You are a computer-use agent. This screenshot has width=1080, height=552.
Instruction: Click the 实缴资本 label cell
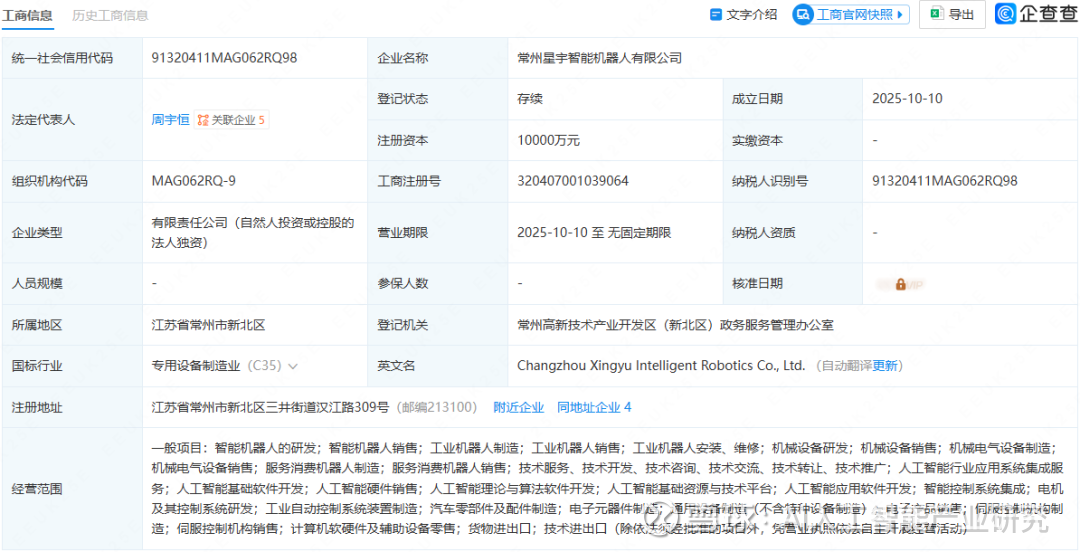793,140
